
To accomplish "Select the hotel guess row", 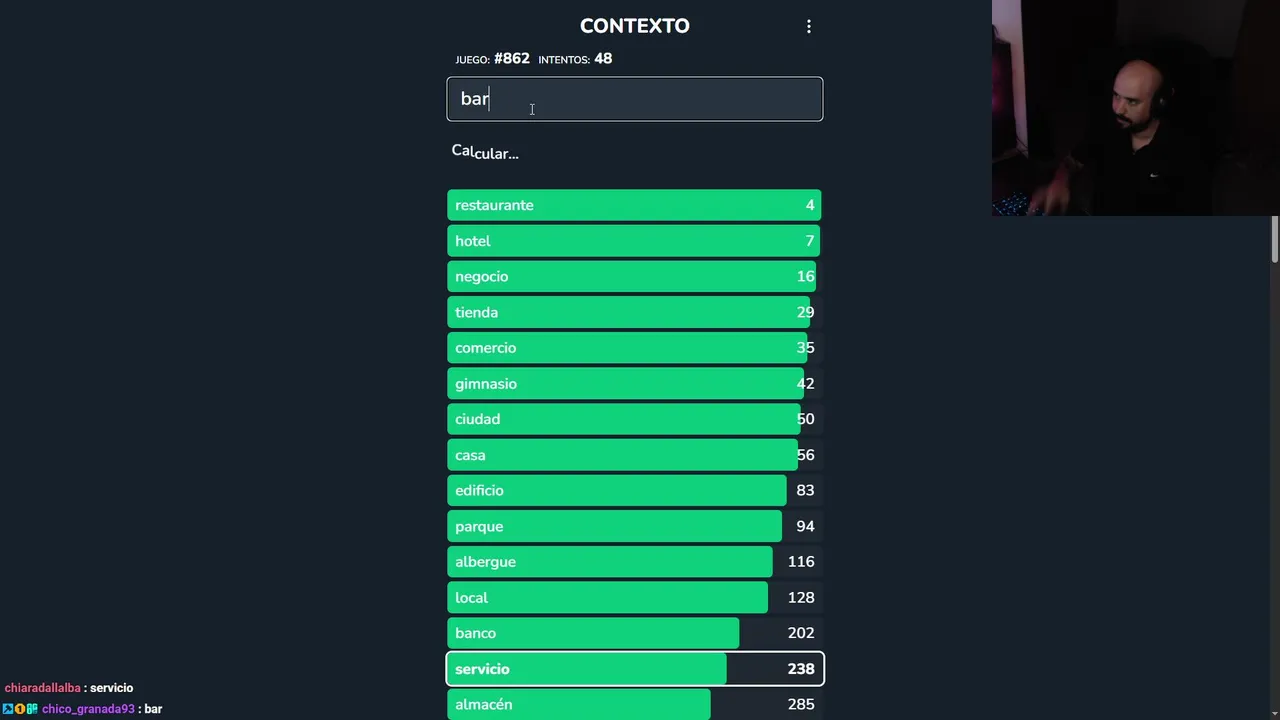I will [634, 241].
